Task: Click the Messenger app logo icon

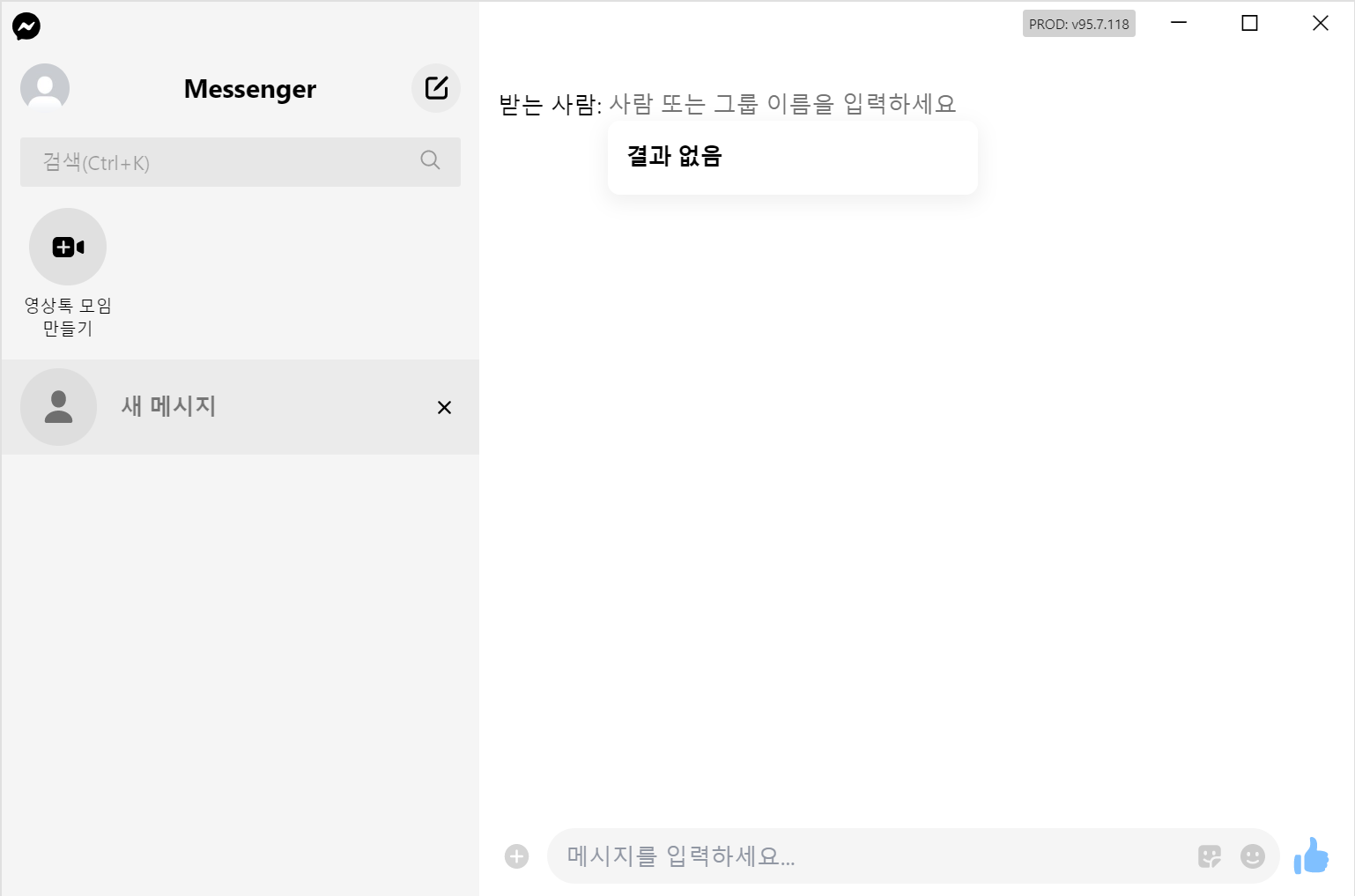Action: [x=26, y=26]
